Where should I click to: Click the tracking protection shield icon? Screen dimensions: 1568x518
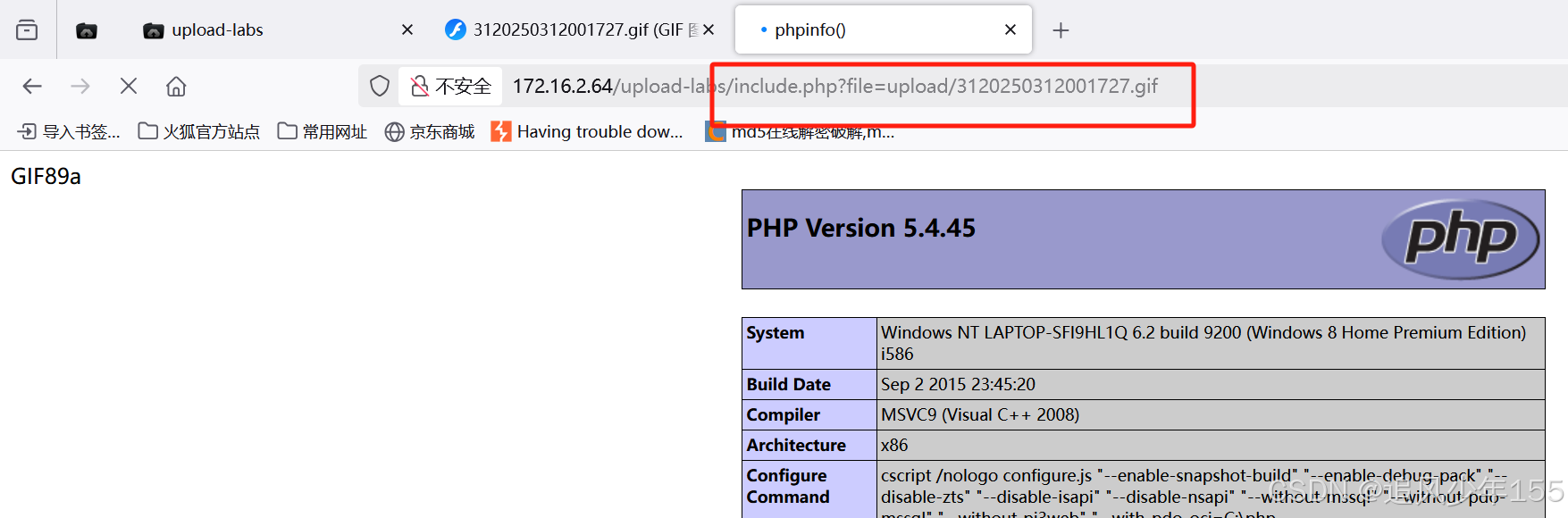coord(380,87)
